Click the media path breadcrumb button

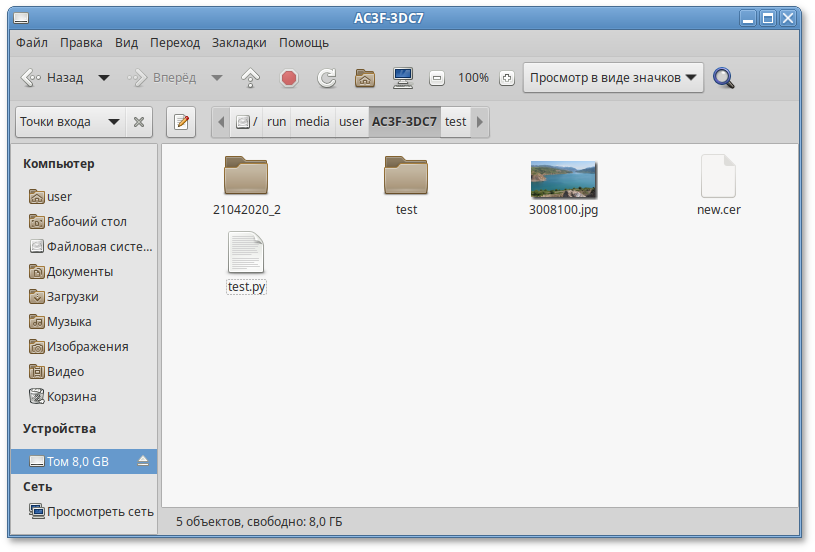click(x=312, y=122)
